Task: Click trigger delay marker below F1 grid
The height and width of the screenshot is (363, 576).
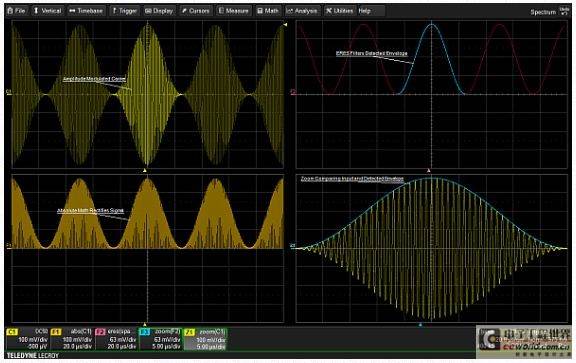Action: (145, 325)
